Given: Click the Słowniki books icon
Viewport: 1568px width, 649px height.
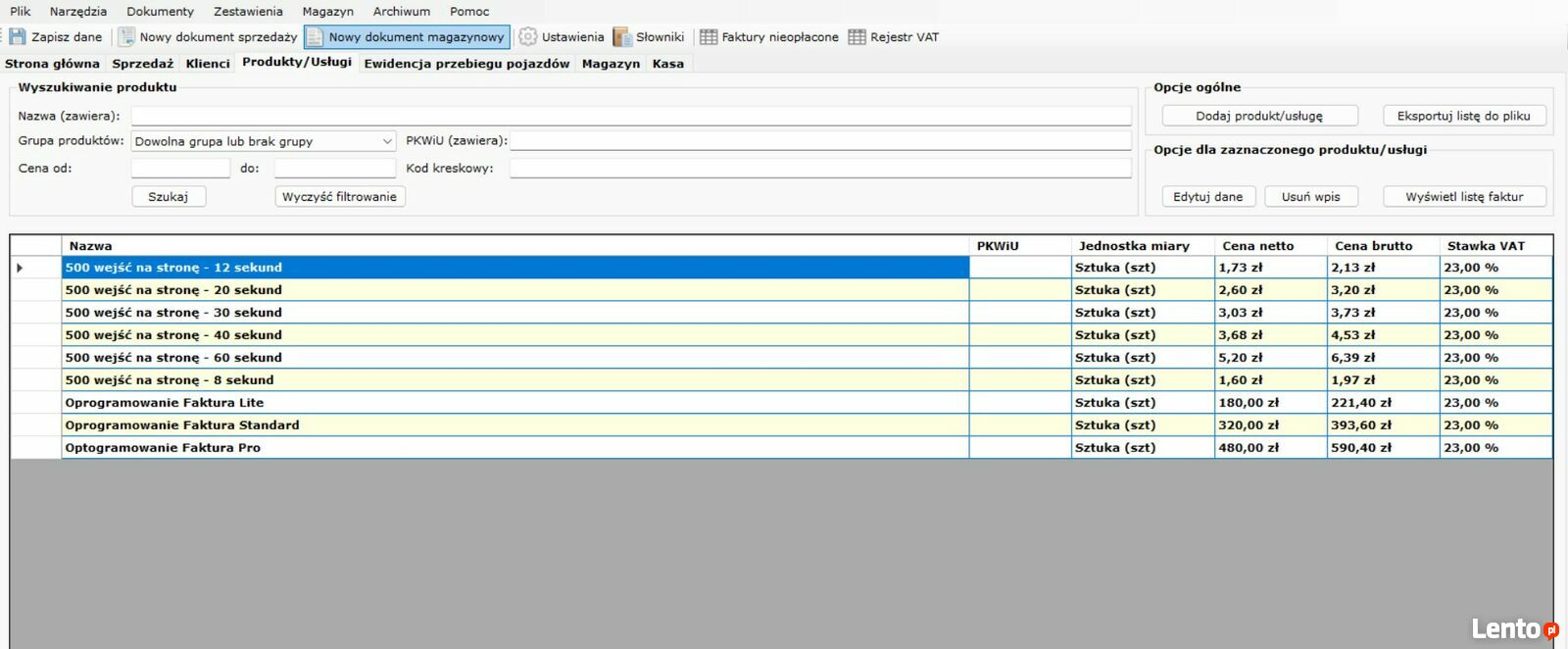Looking at the screenshot, I should 622,37.
